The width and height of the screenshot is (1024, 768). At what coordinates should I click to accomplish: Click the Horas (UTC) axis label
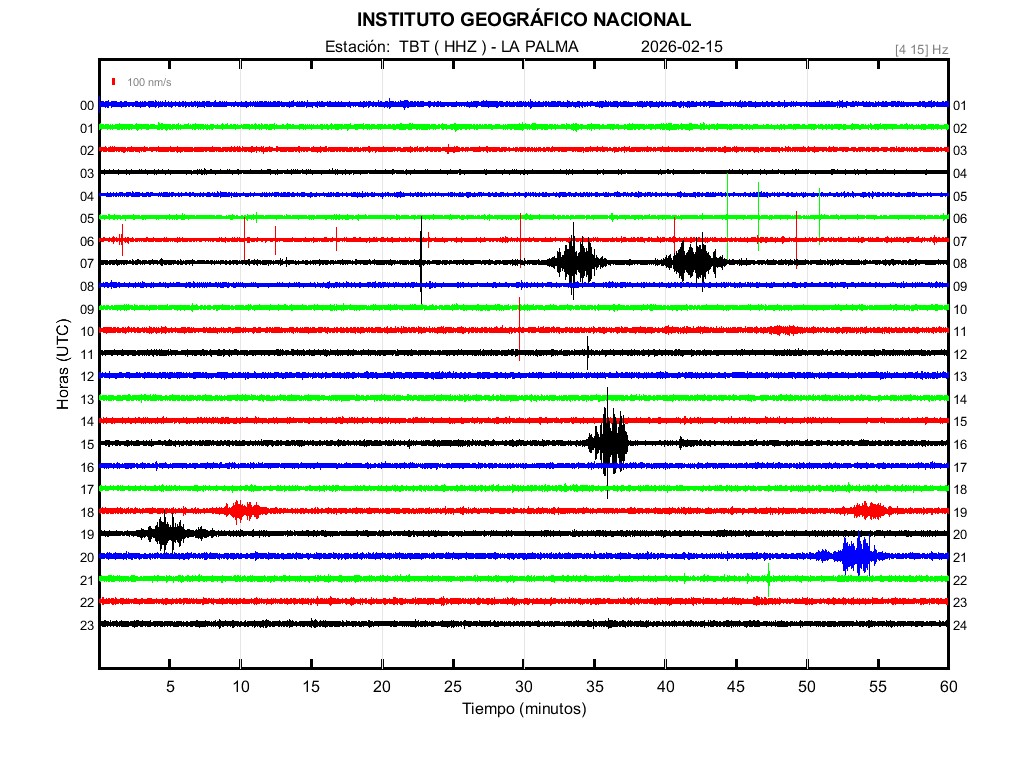62,365
